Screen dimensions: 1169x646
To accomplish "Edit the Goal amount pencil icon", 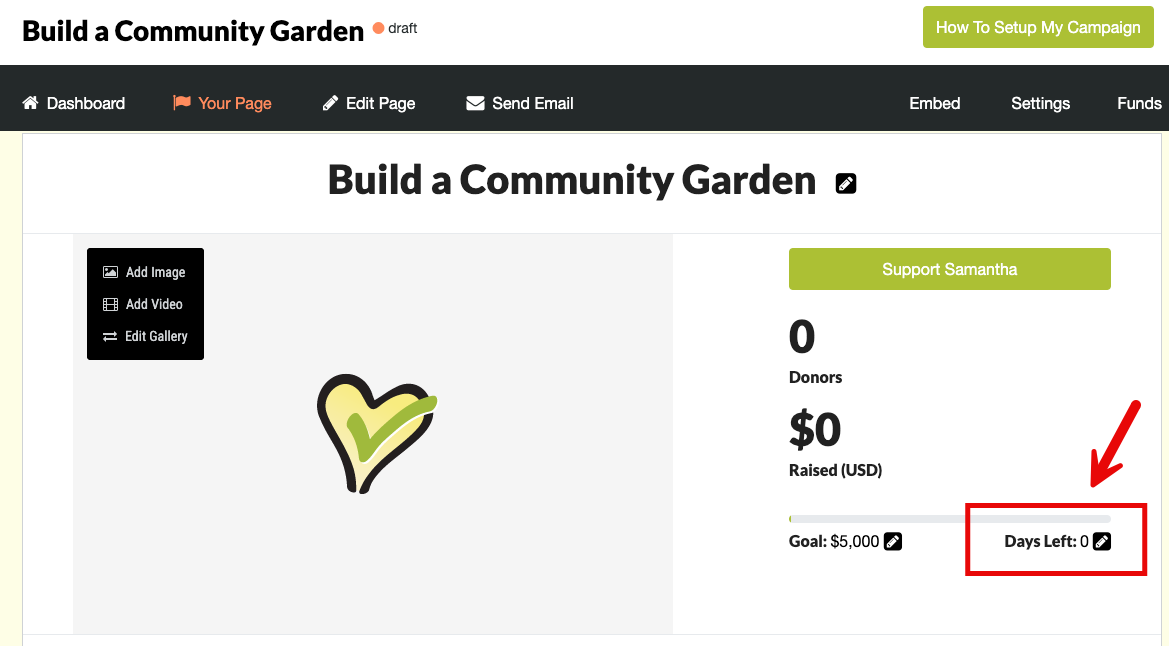I will tap(892, 542).
